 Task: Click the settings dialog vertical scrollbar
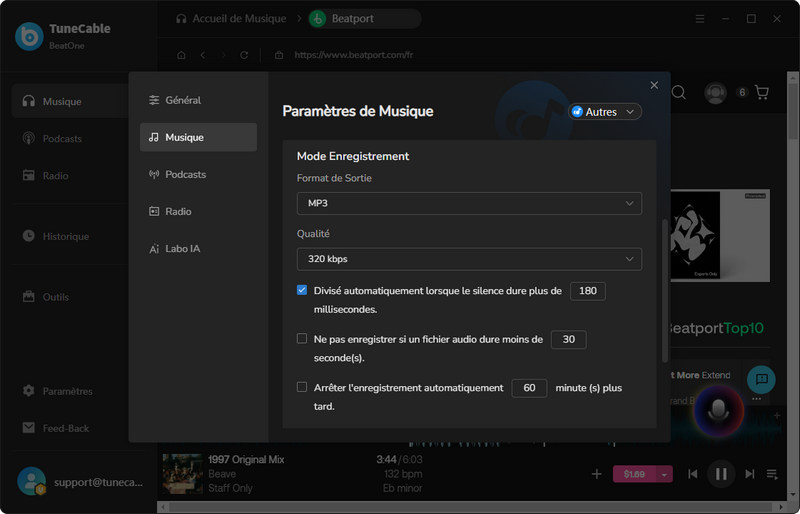tap(664, 291)
